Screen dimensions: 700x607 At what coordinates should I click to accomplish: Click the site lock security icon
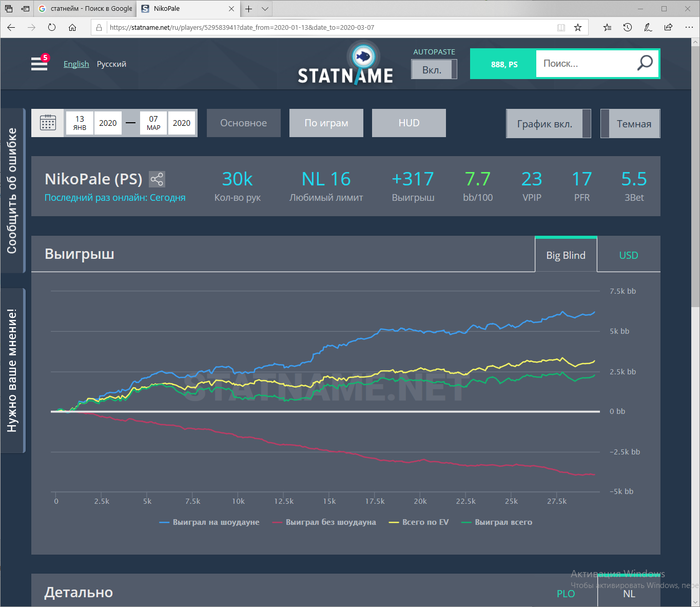99,27
